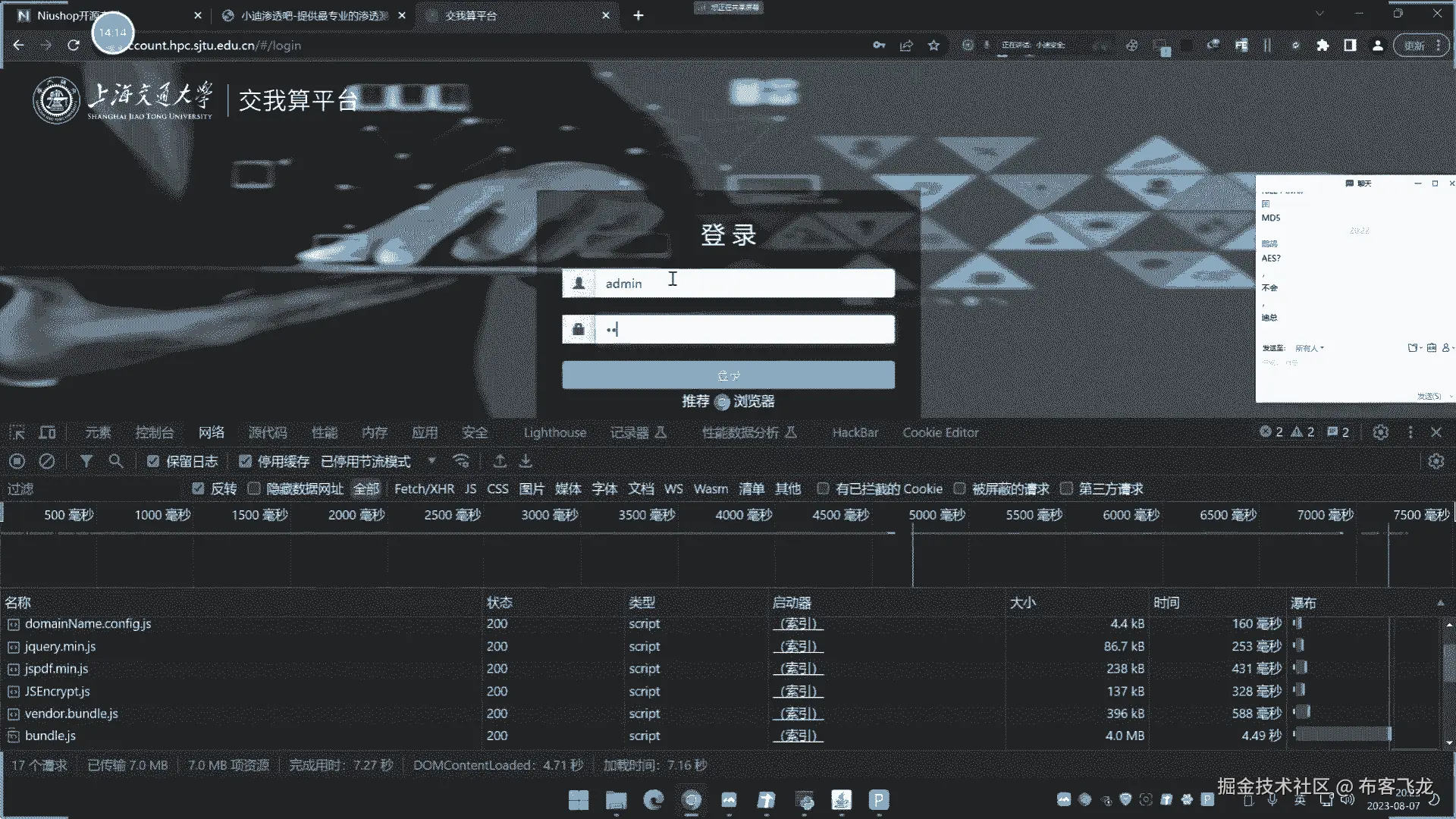
Task: Toggle the device toolbar icon
Action: [47, 432]
